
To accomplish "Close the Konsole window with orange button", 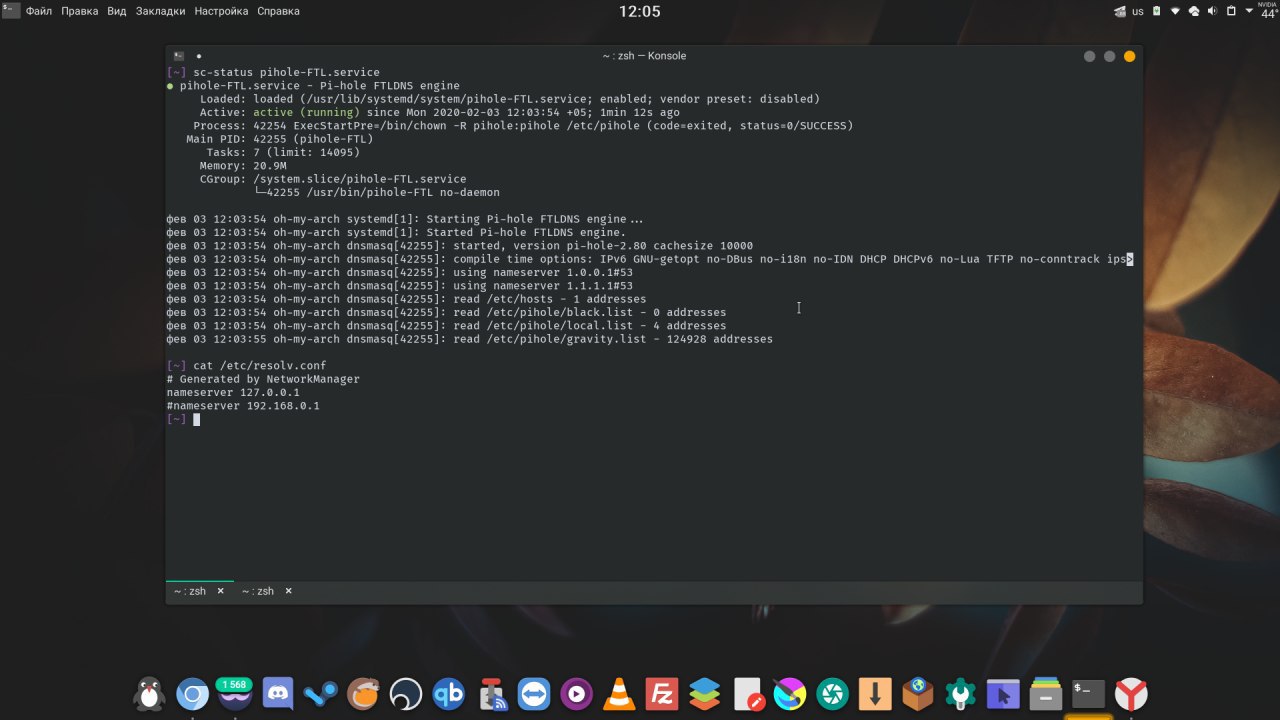I will click(x=1130, y=56).
